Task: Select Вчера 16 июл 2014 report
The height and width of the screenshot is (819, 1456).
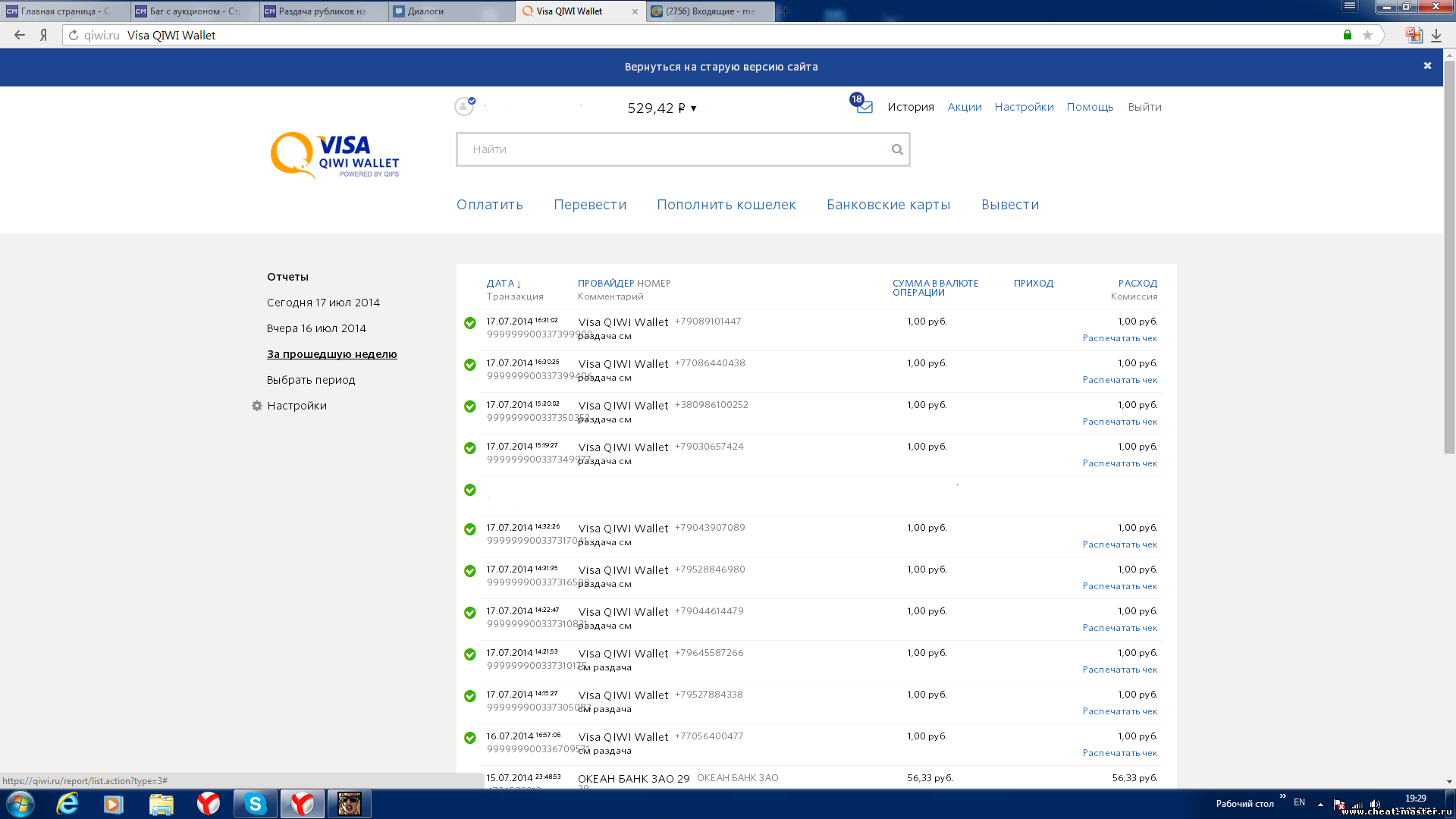Action: point(316,328)
